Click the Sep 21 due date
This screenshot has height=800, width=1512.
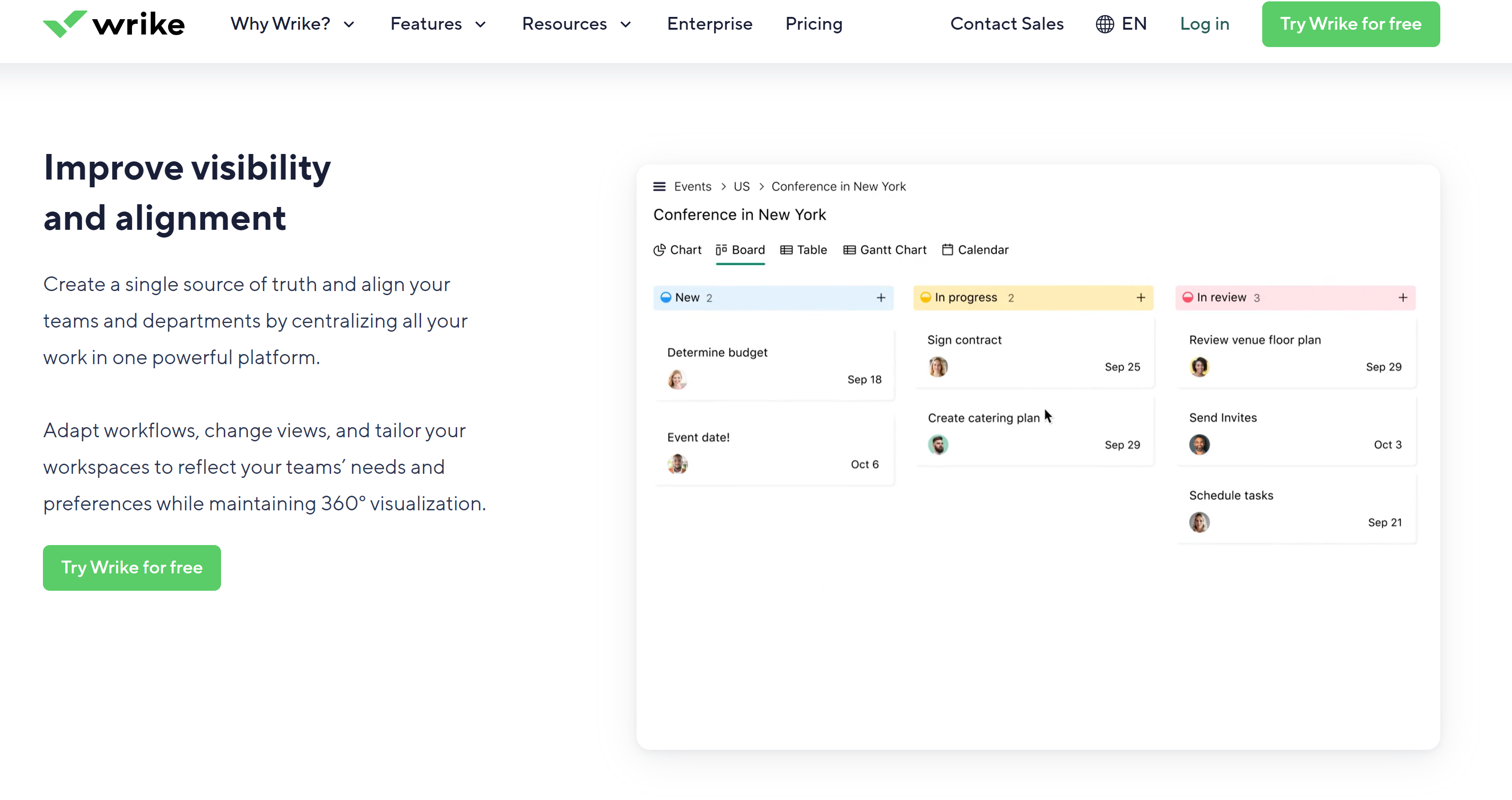[1385, 522]
